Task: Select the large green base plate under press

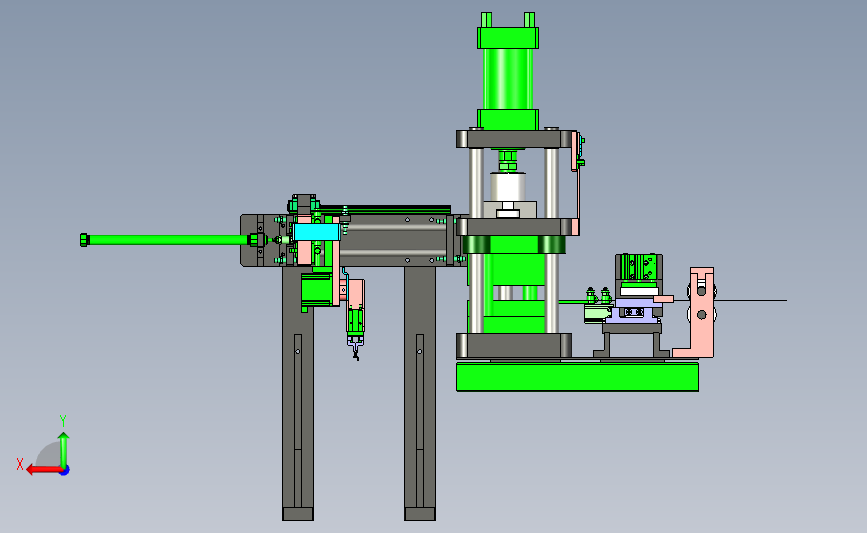Action: 577,377
